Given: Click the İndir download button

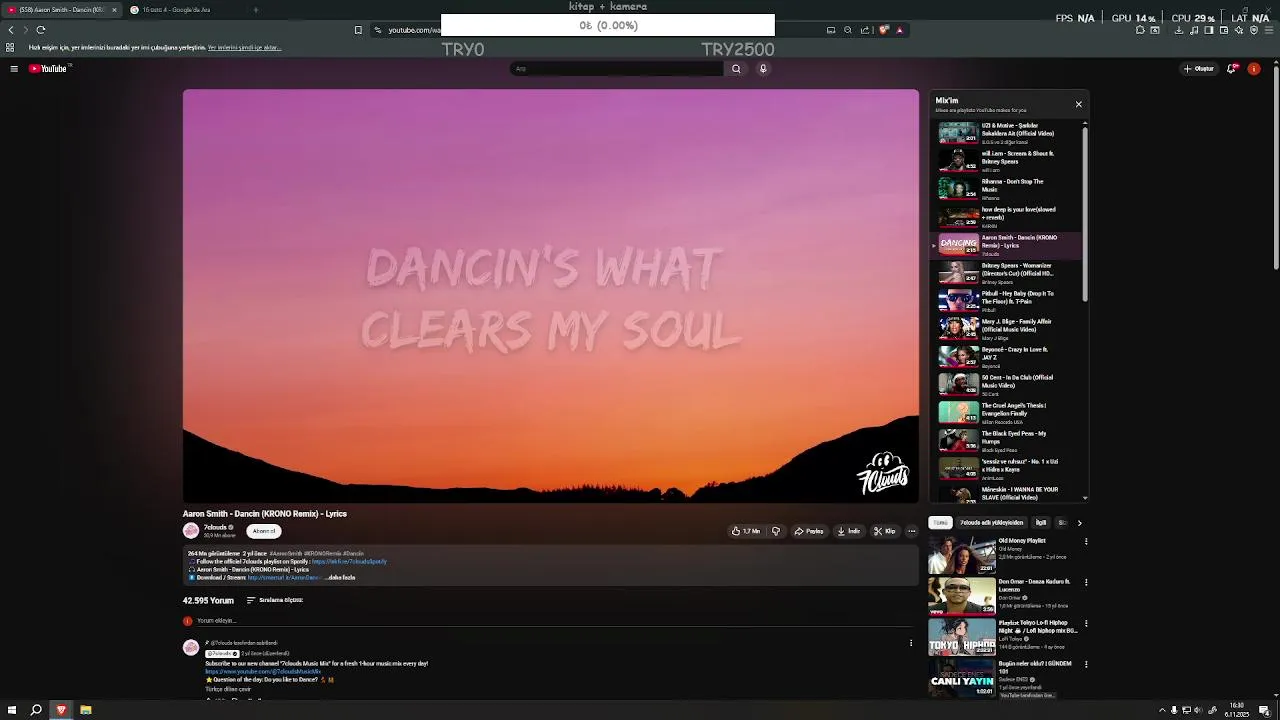Looking at the screenshot, I should (848, 531).
